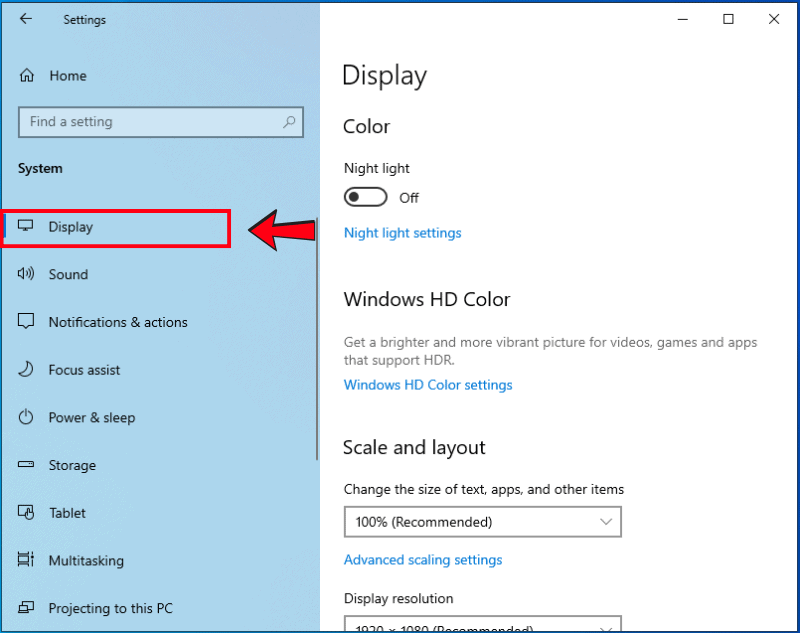Toggle the Night light switch

coord(365,197)
